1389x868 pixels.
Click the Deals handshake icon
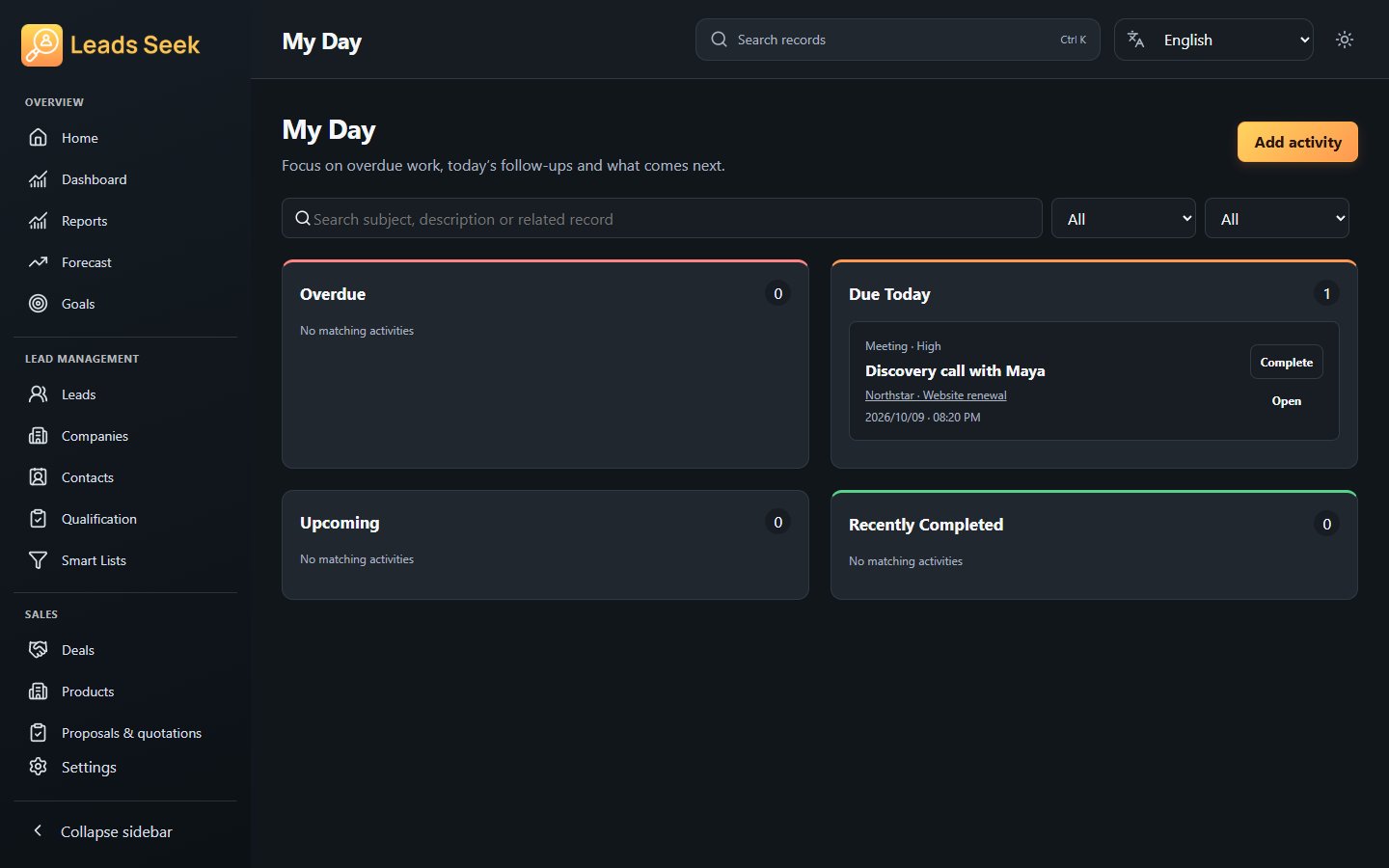(x=38, y=650)
